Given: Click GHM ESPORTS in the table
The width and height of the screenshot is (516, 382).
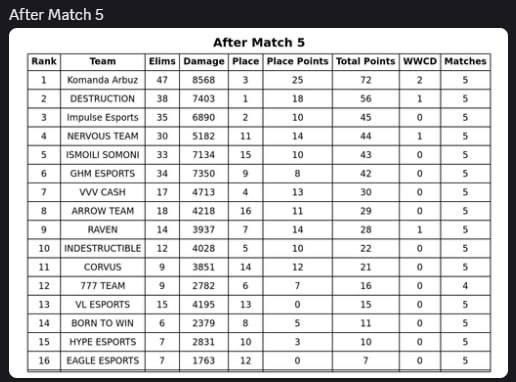Looking at the screenshot, I should coord(103,173).
